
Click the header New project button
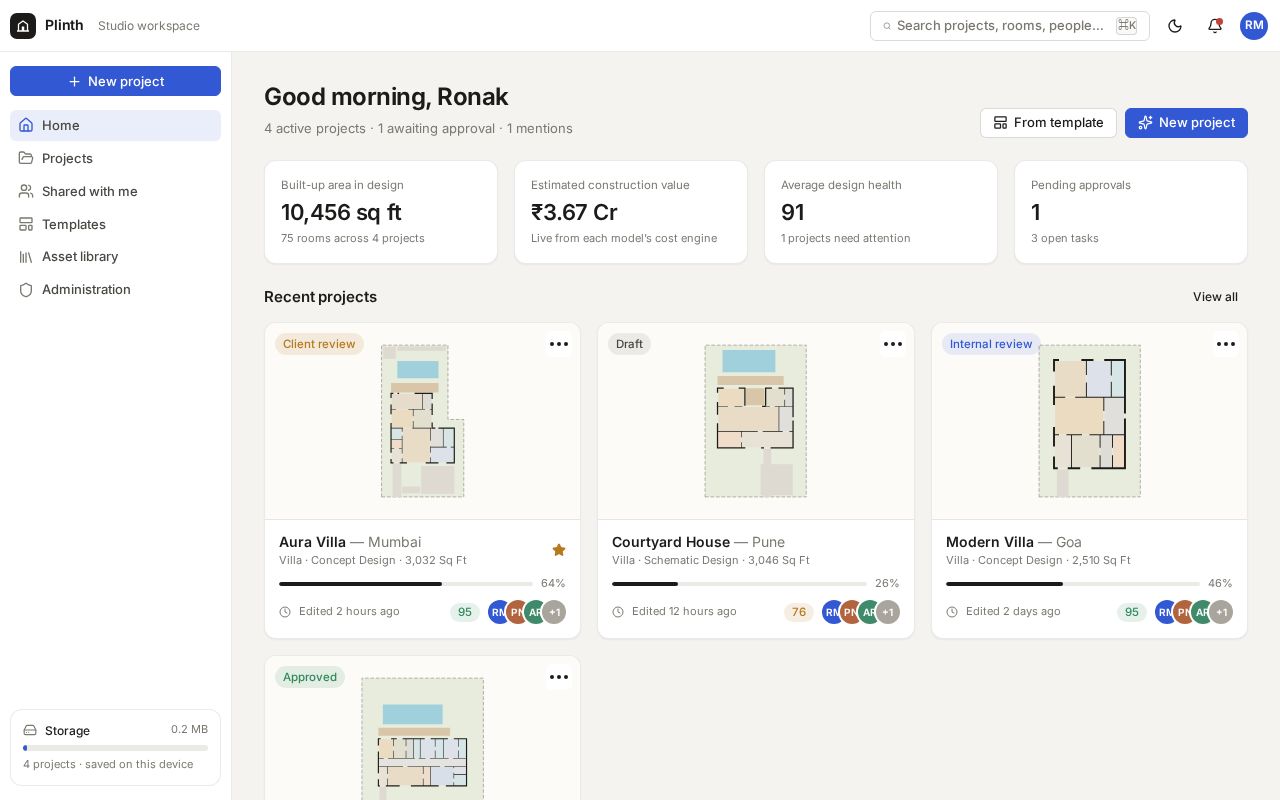point(1186,123)
